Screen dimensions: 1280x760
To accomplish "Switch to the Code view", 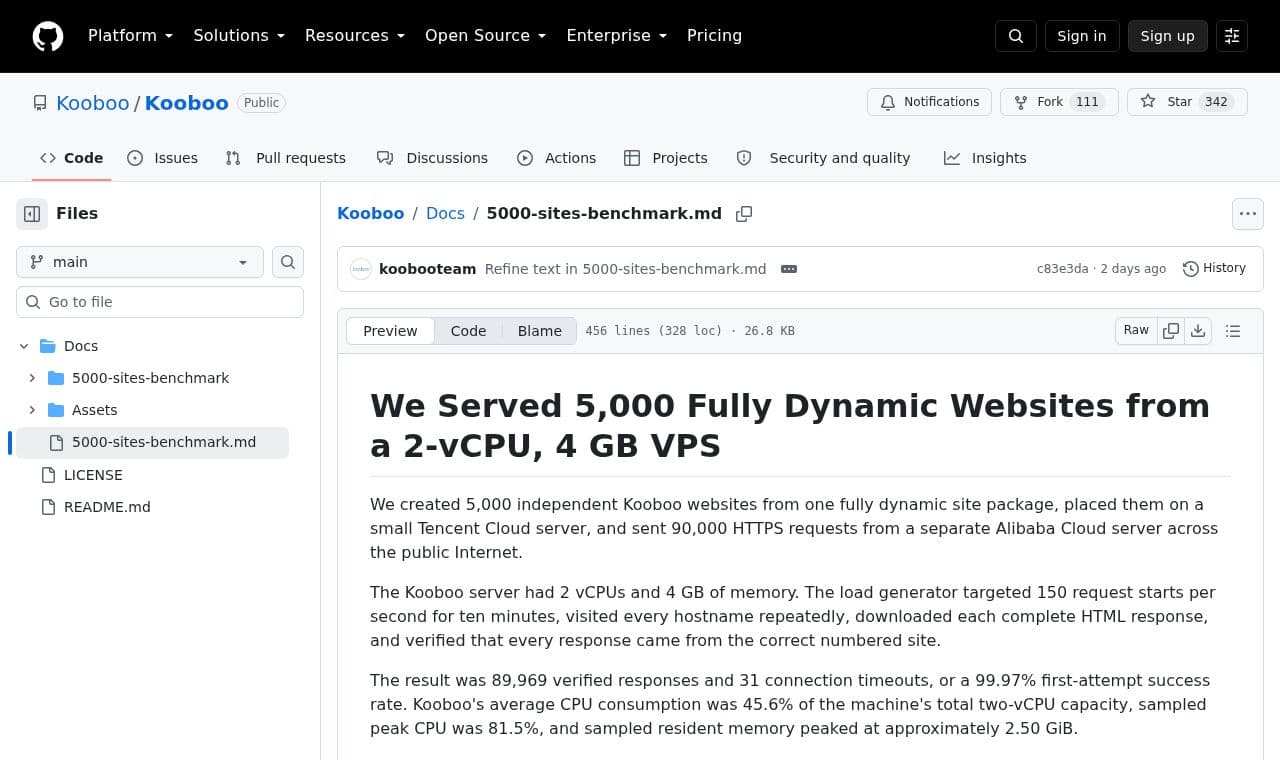I will tap(468, 331).
